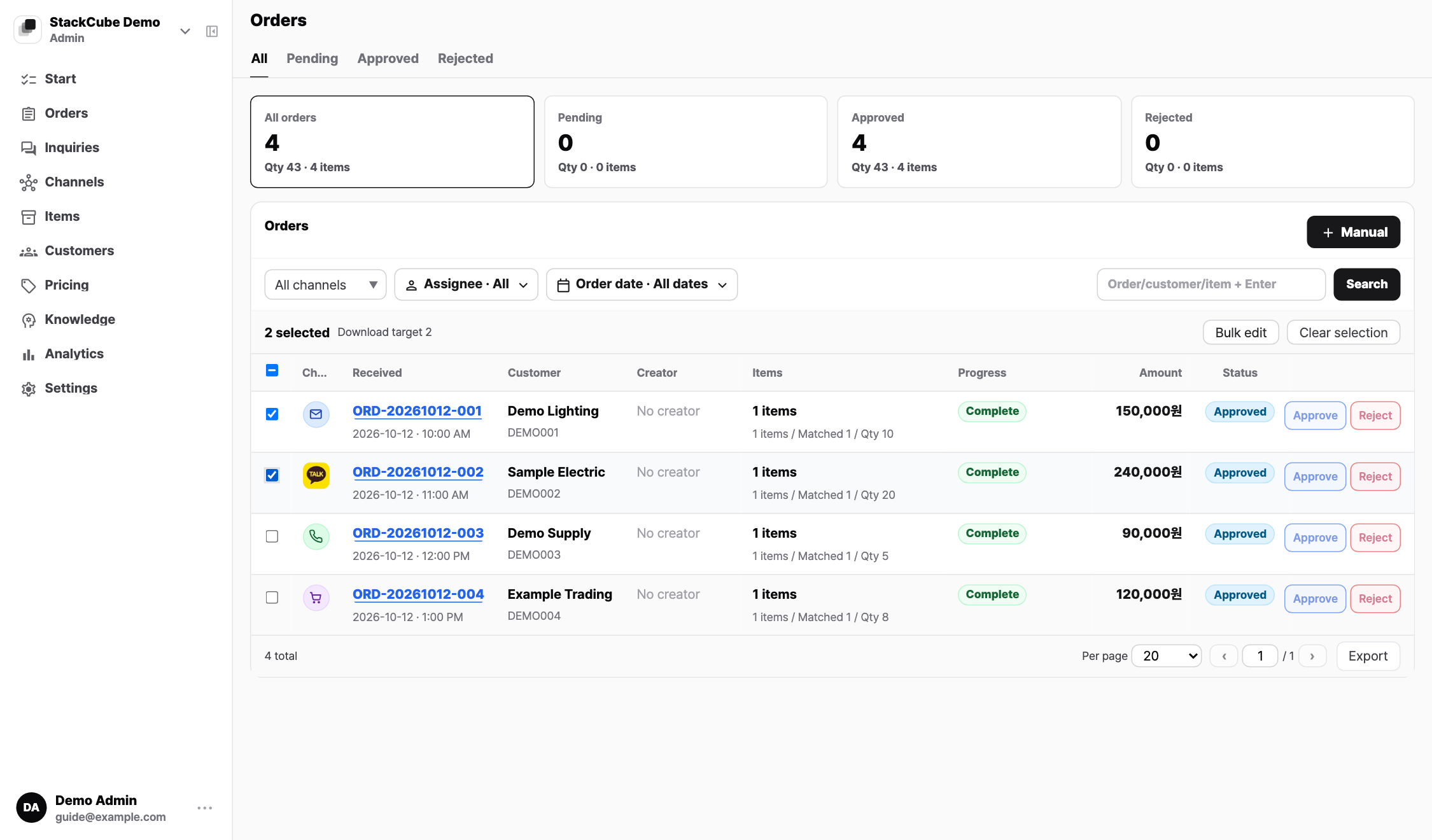Check the ORD-20261012-004 checkbox
The width and height of the screenshot is (1432, 840).
[x=272, y=598]
